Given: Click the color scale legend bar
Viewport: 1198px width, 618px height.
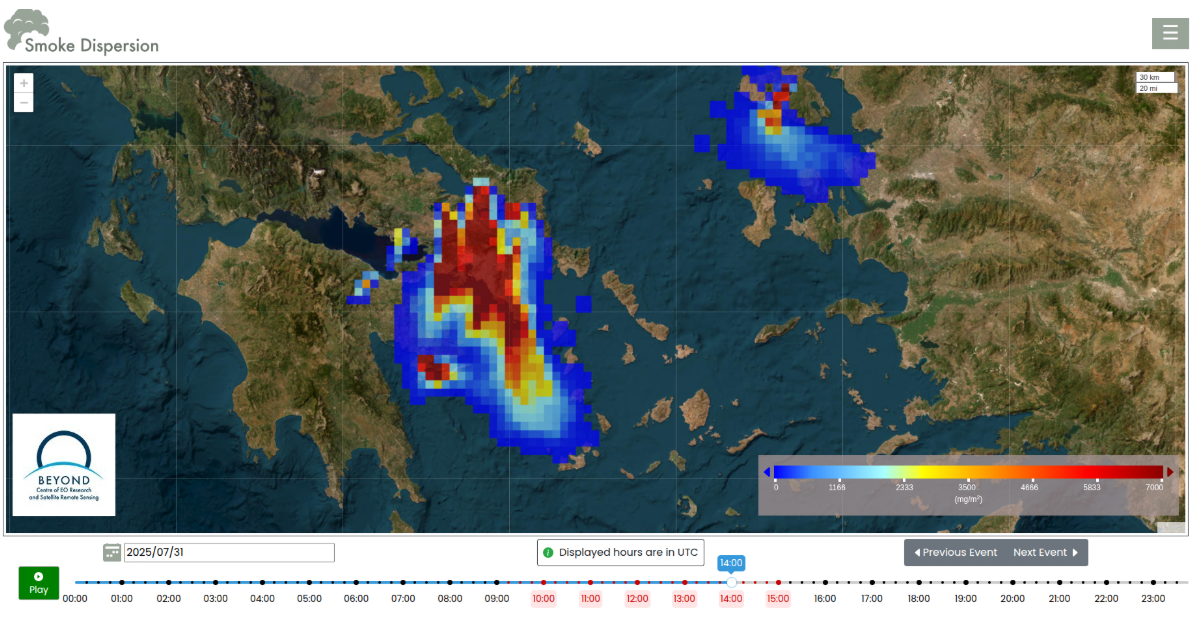Looking at the screenshot, I should (968, 472).
